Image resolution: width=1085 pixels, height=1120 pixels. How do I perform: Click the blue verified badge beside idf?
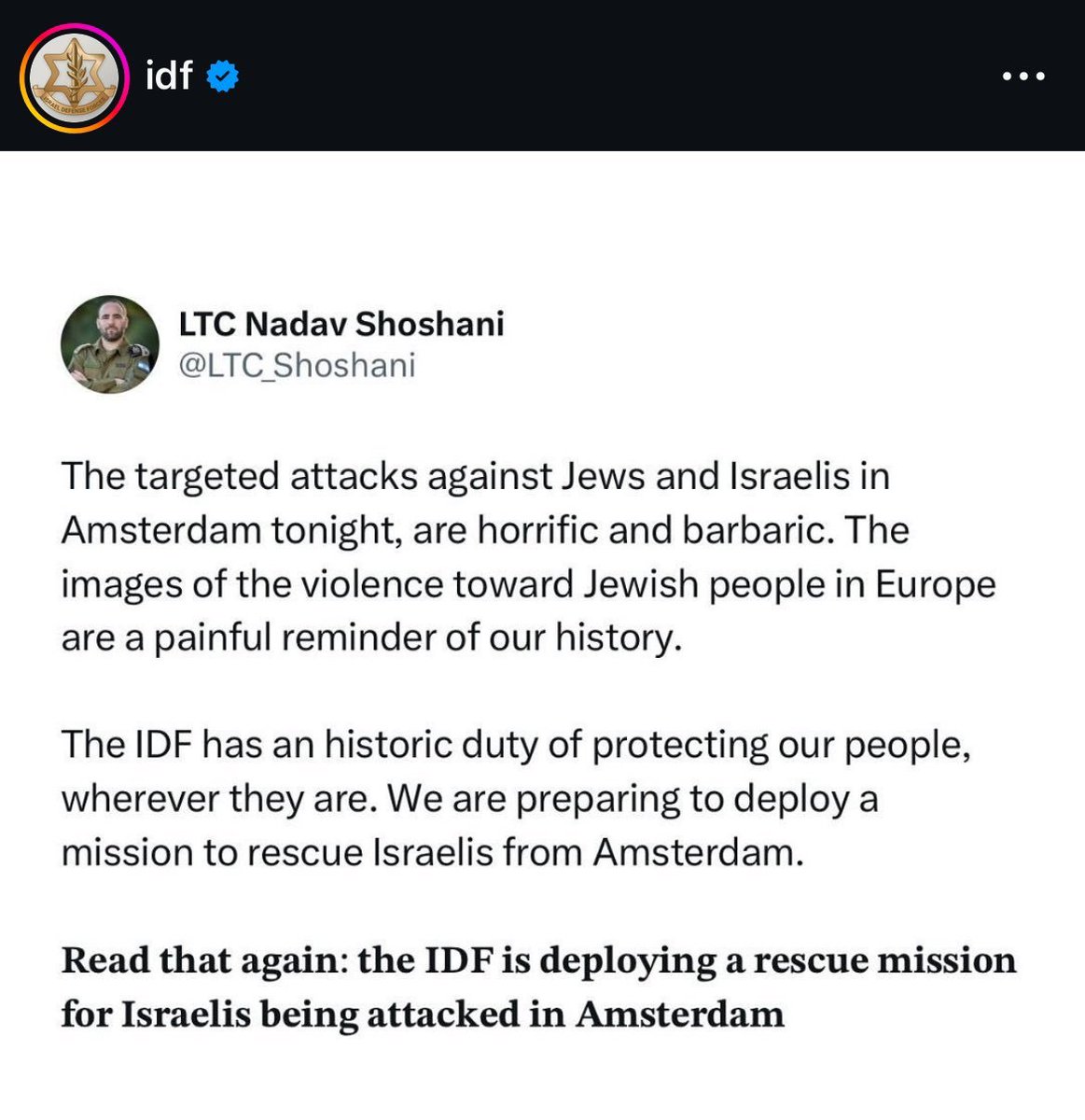pos(222,76)
